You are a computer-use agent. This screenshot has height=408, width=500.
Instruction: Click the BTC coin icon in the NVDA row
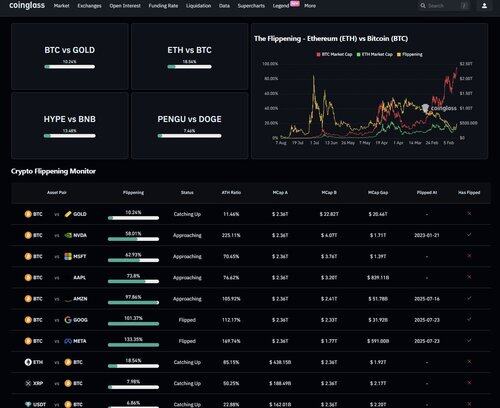(x=28, y=235)
